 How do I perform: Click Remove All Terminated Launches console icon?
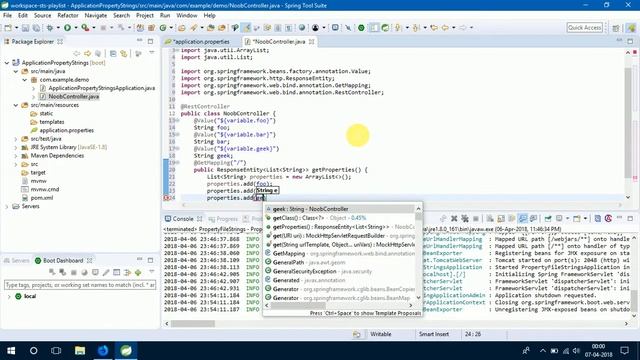point(464,219)
